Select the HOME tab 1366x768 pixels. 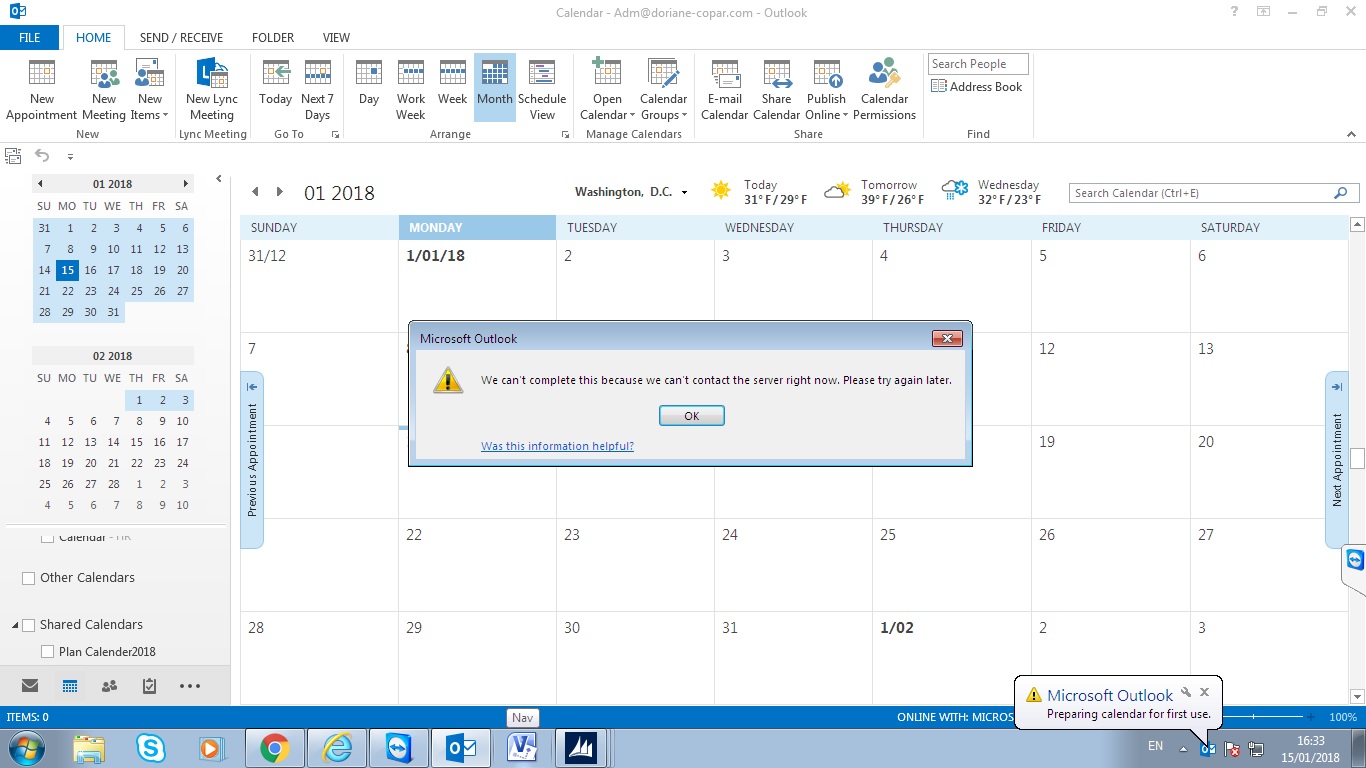tap(94, 38)
